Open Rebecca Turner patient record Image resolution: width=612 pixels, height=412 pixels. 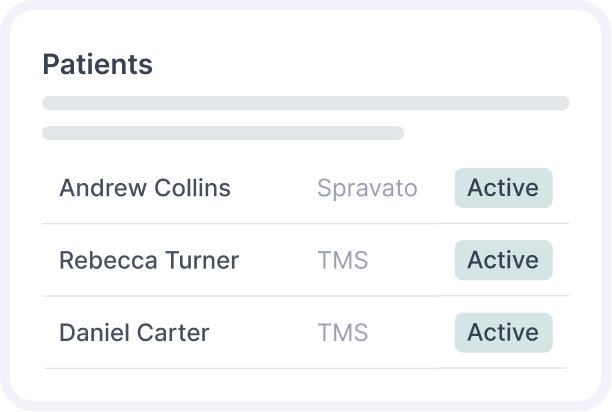149,260
